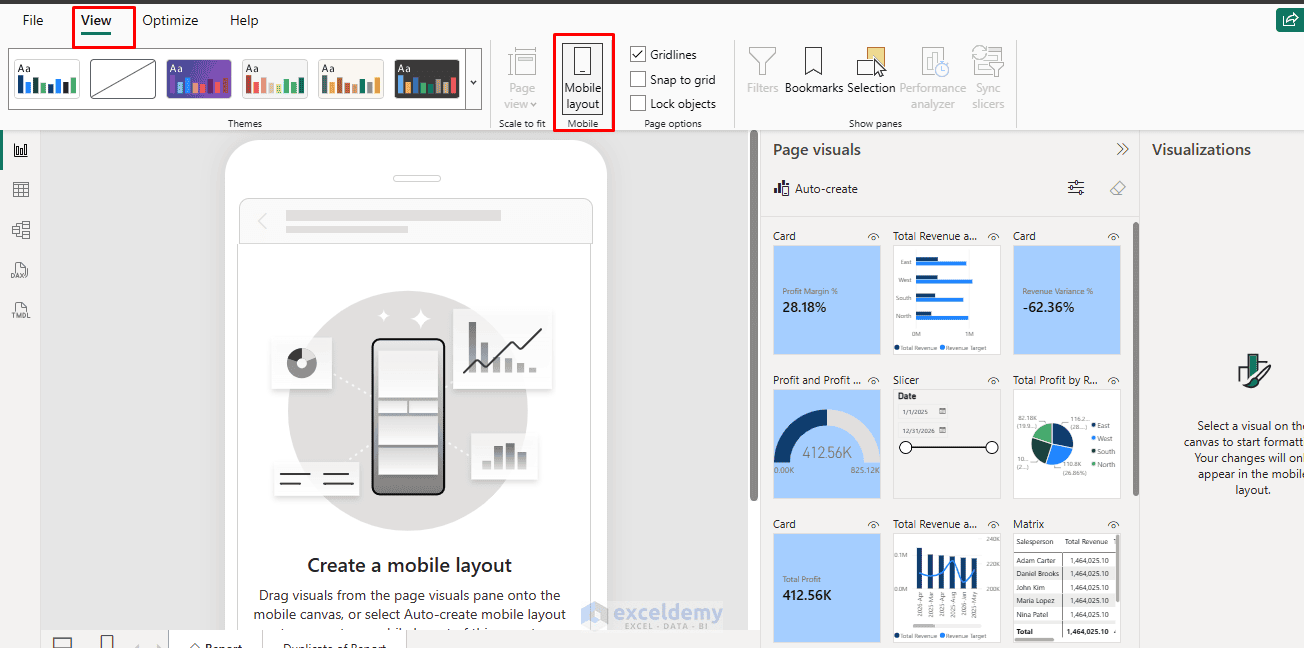This screenshot has width=1304, height=648.
Task: Enable Snap to grid
Action: 638,79
